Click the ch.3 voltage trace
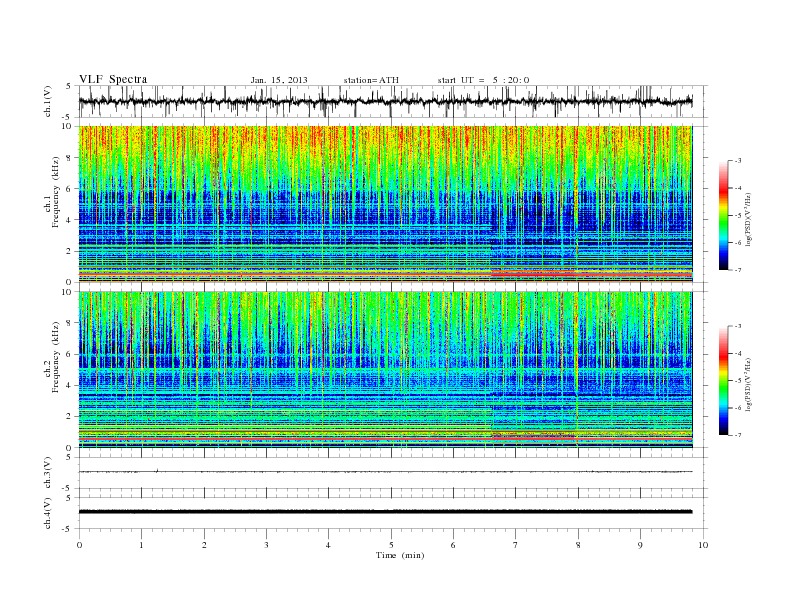 (385, 472)
